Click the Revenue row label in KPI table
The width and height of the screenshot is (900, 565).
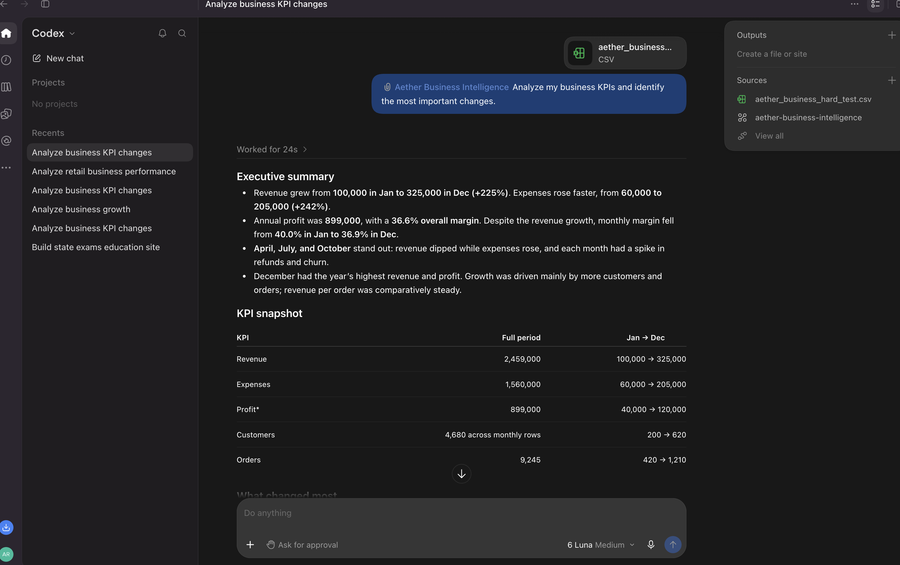(x=251, y=359)
